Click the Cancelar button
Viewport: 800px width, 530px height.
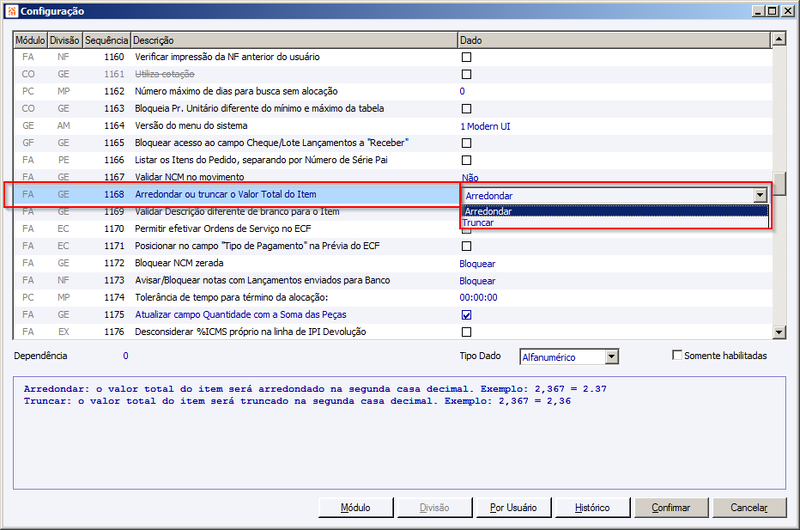(749, 508)
